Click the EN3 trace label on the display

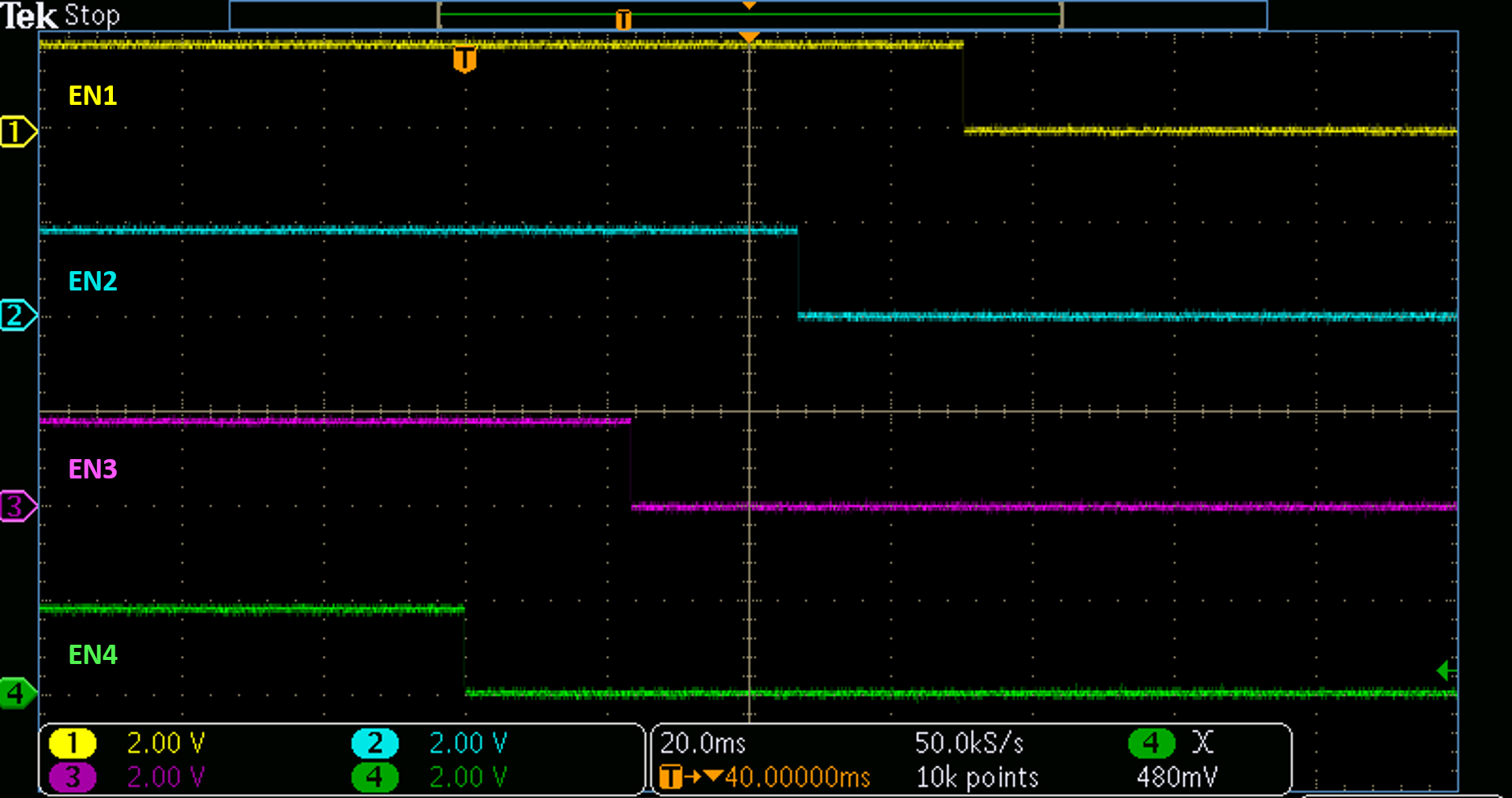click(92, 470)
